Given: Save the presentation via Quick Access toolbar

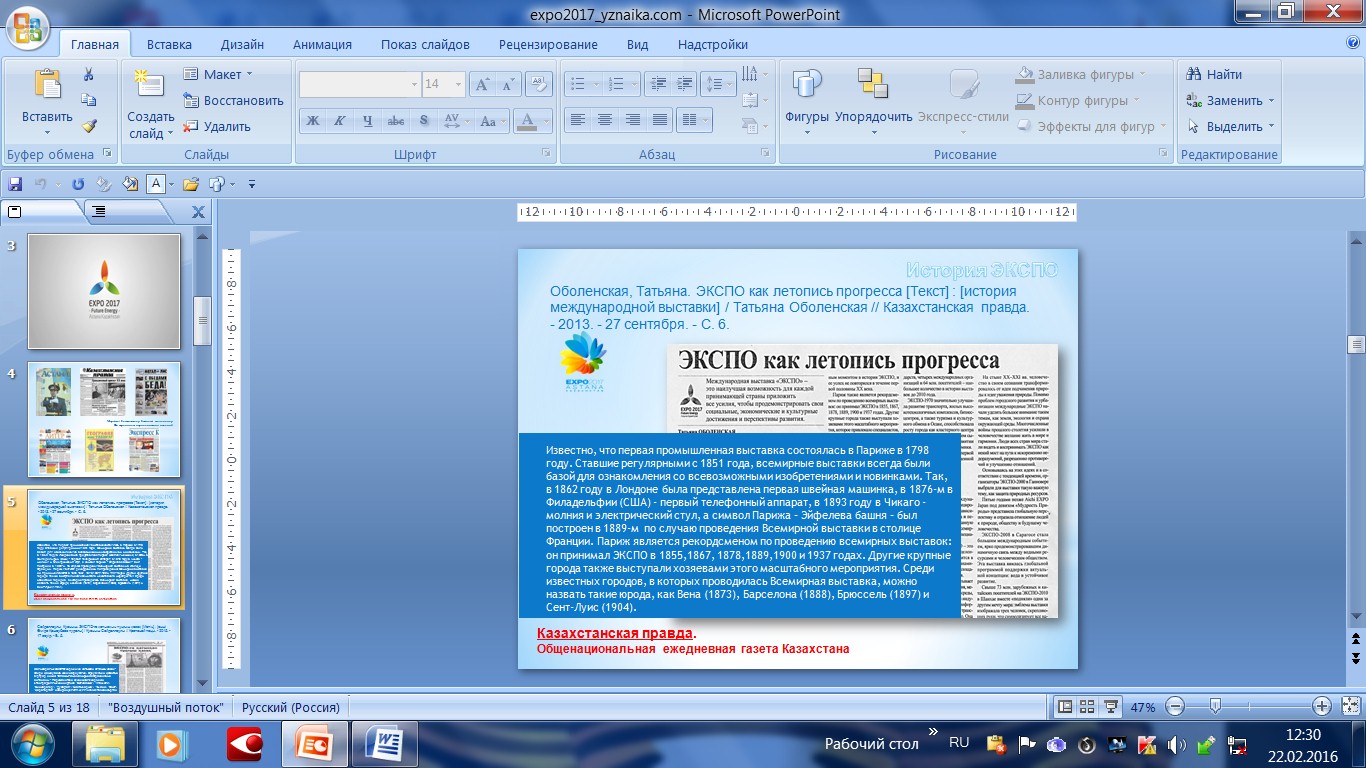Looking at the screenshot, I should pos(14,184).
